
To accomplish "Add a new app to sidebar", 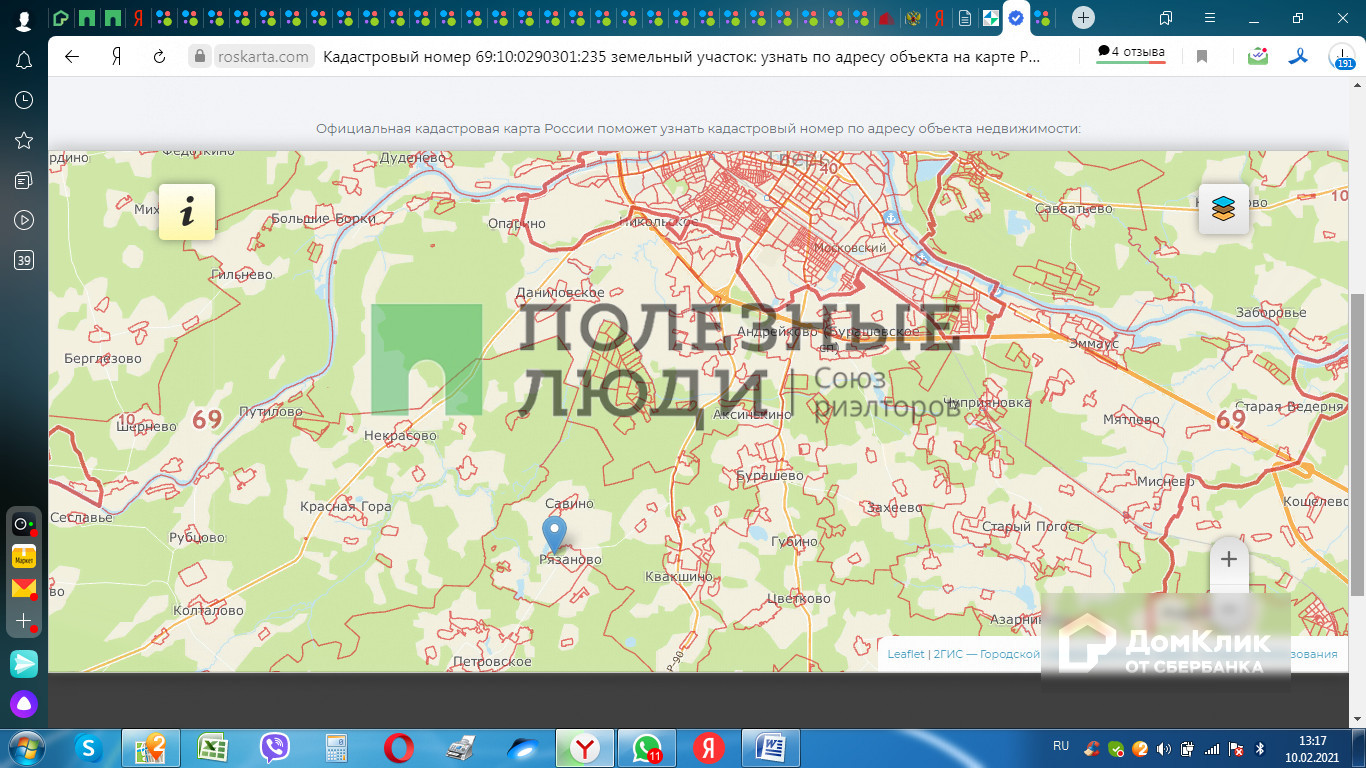I will 24,621.
